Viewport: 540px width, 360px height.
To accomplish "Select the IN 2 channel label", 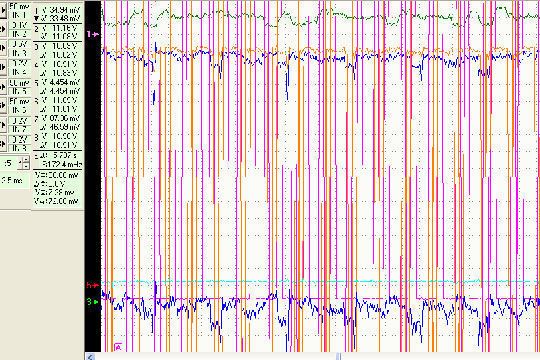I will pyautogui.click(x=19, y=34).
